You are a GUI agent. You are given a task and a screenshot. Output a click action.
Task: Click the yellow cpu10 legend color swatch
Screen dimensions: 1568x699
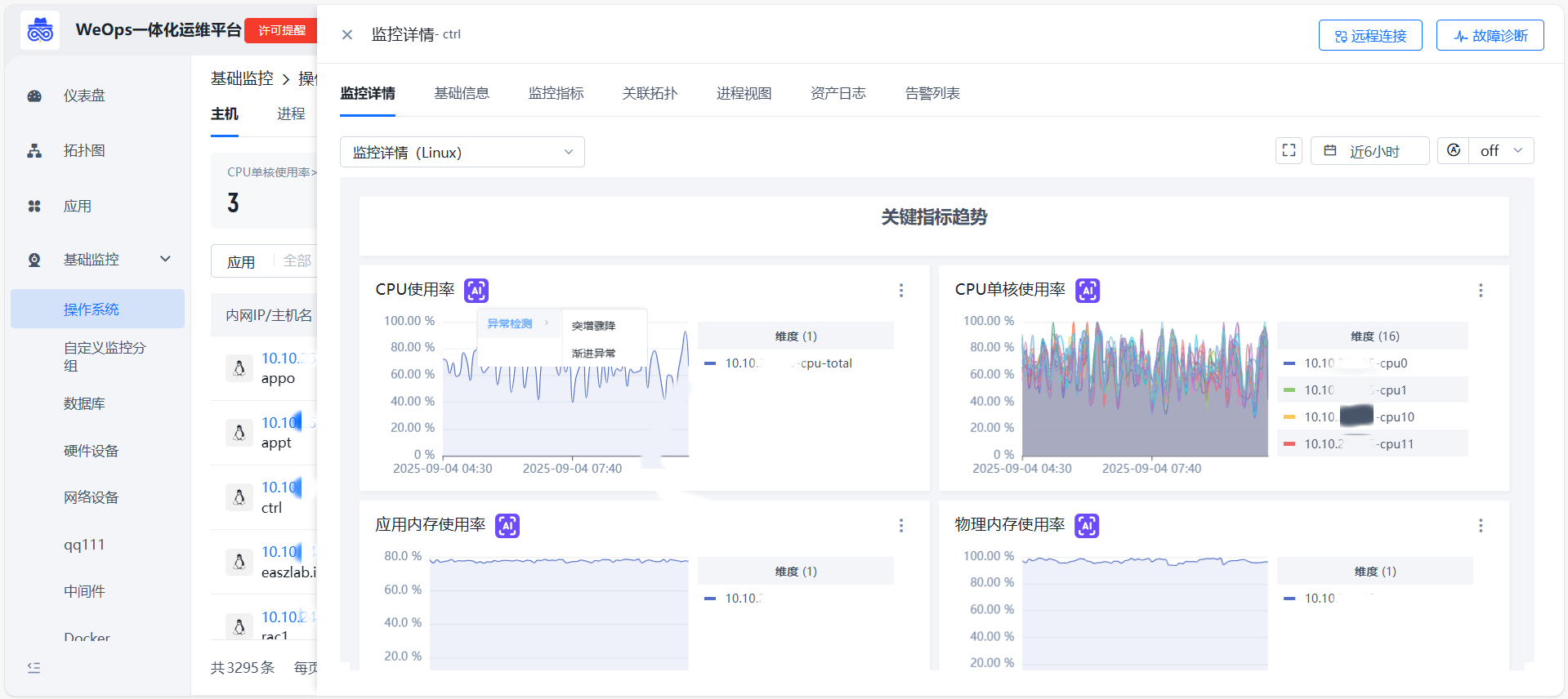tap(1289, 417)
